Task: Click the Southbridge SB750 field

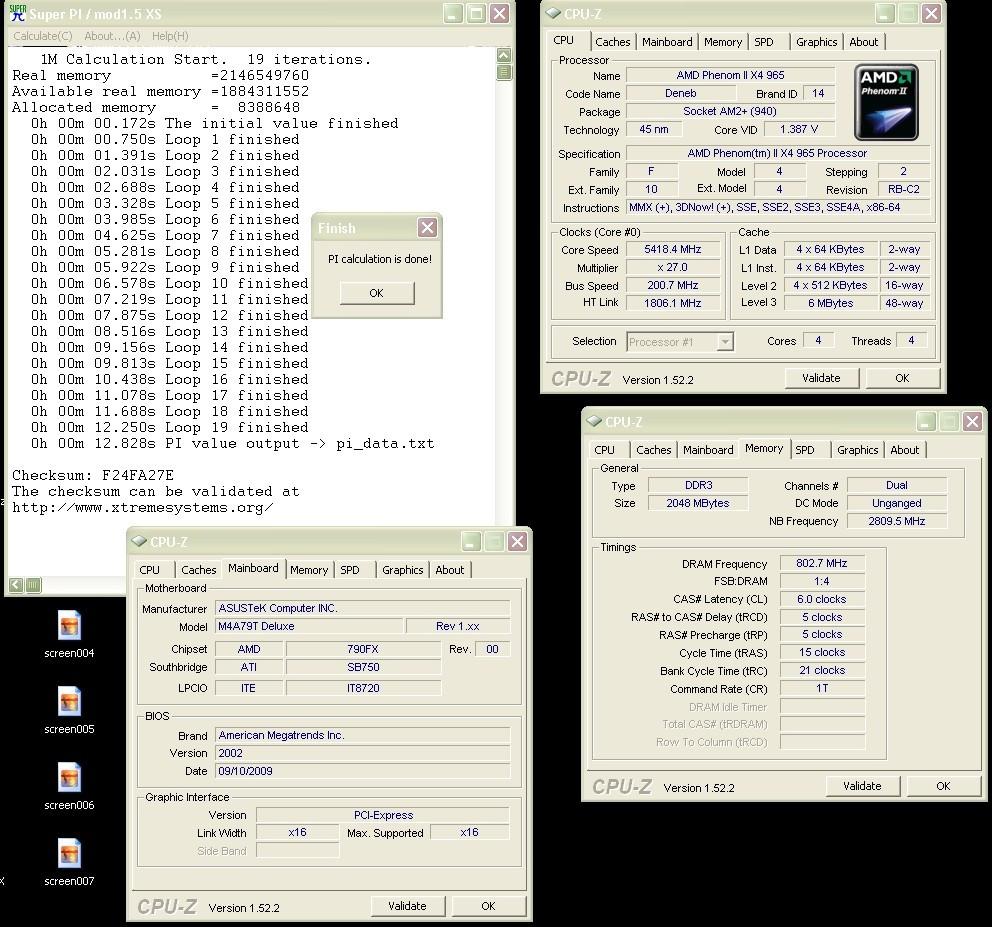Action: pos(363,668)
